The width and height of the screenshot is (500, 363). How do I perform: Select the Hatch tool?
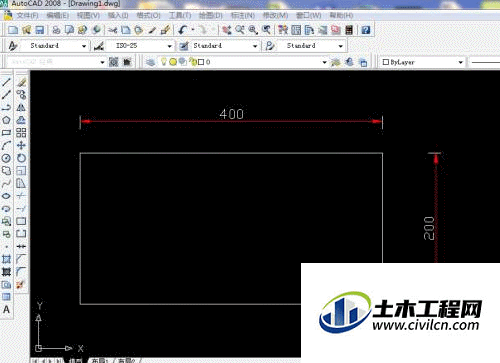6,259
